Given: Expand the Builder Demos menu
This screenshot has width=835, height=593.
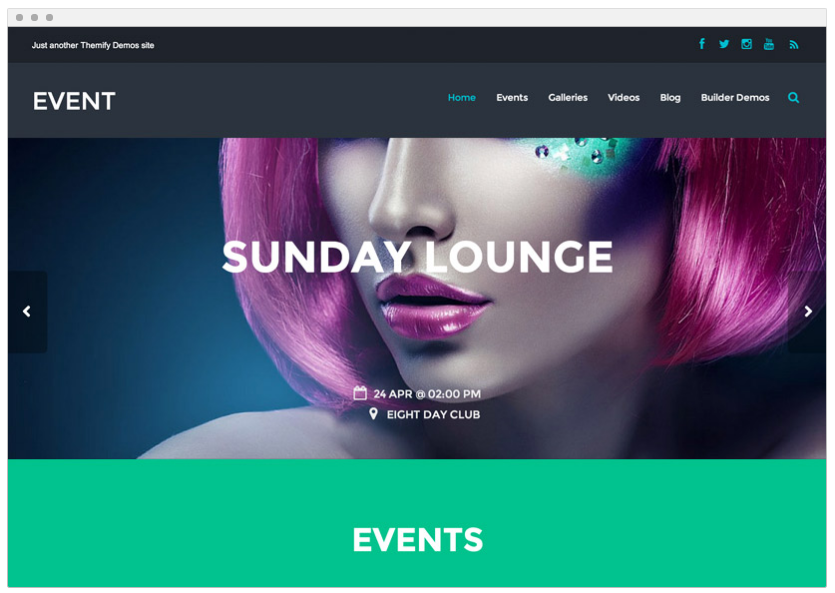Looking at the screenshot, I should (735, 97).
